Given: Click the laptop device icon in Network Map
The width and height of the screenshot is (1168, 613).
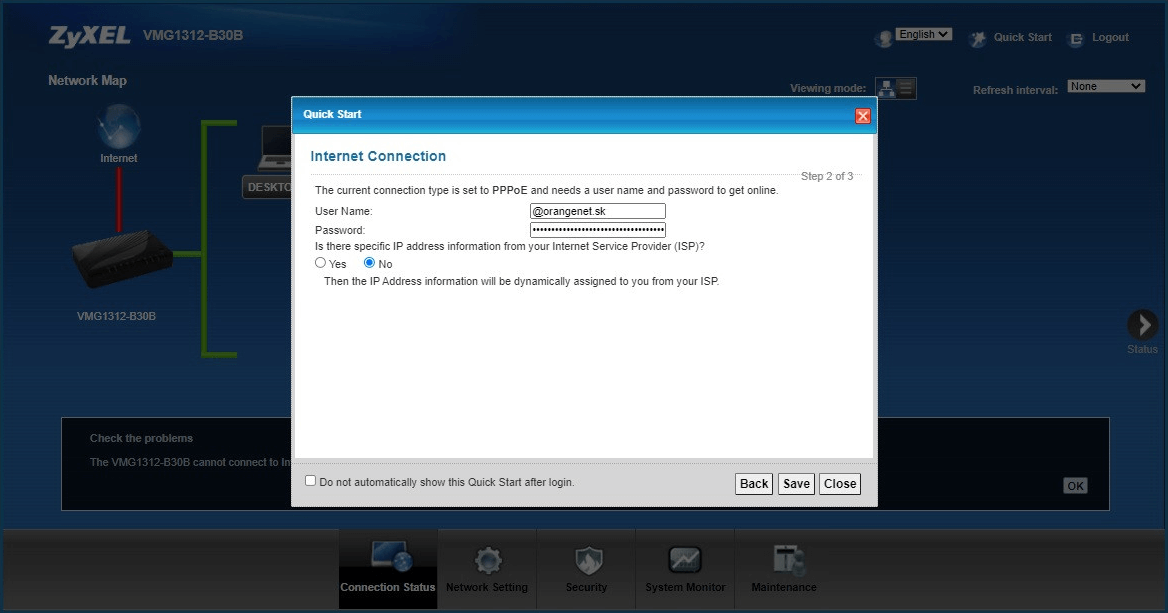Looking at the screenshot, I should pos(275,149).
